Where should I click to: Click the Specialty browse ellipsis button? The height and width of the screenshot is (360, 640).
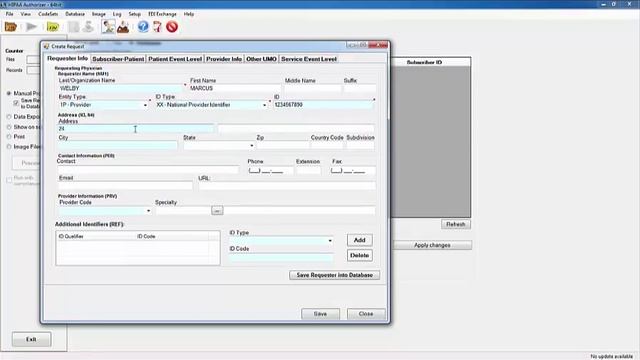(217, 211)
